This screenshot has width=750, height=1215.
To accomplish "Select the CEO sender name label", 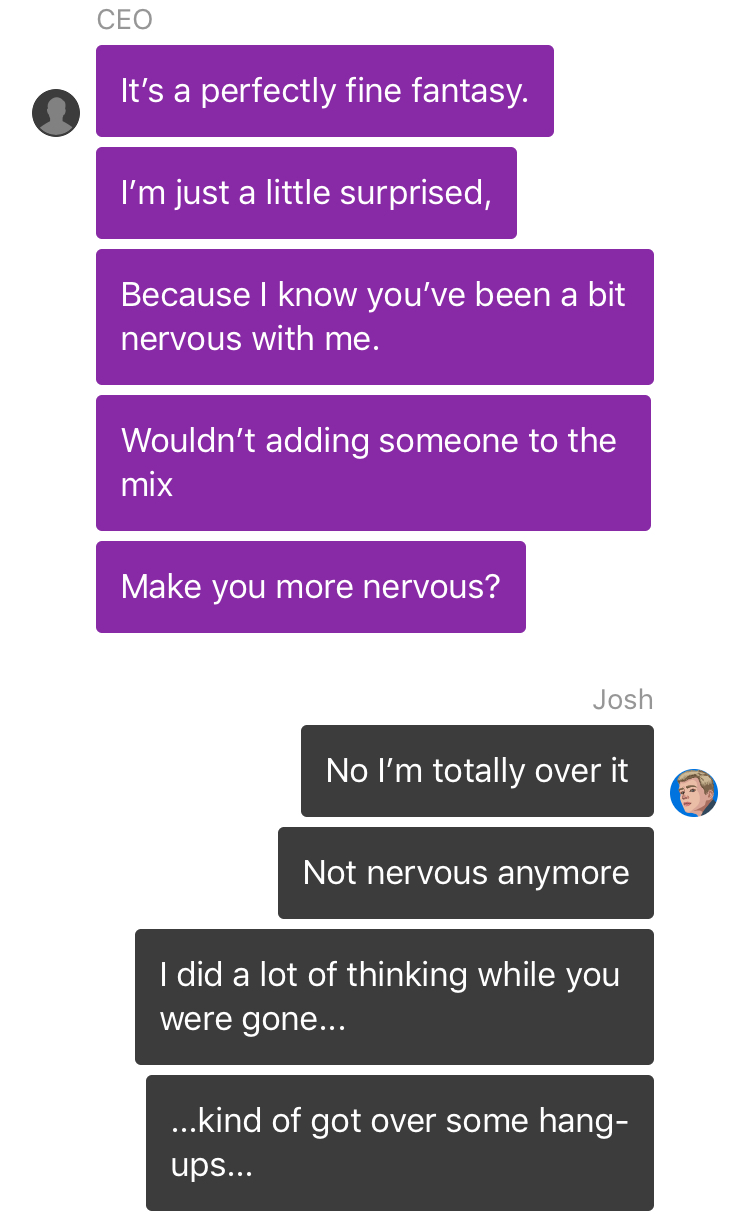I will 125,20.
